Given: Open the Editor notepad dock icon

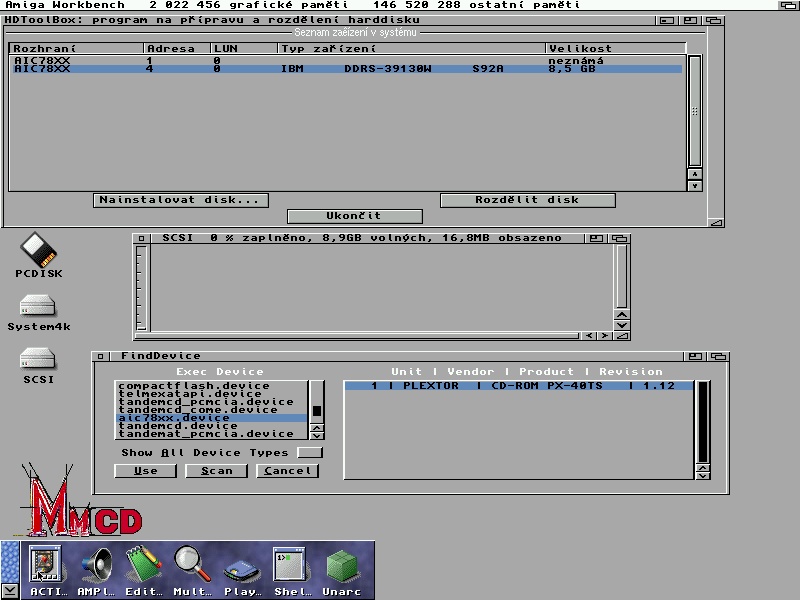Looking at the screenshot, I should point(144,570).
